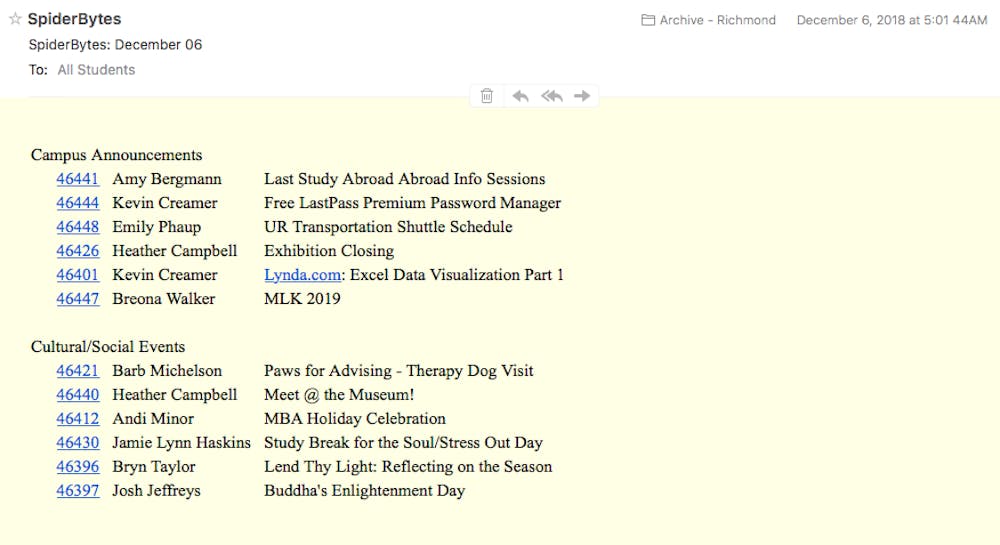Open link 46430 Study Break event
Screen dimensions: 1000x545
[x=78, y=443]
